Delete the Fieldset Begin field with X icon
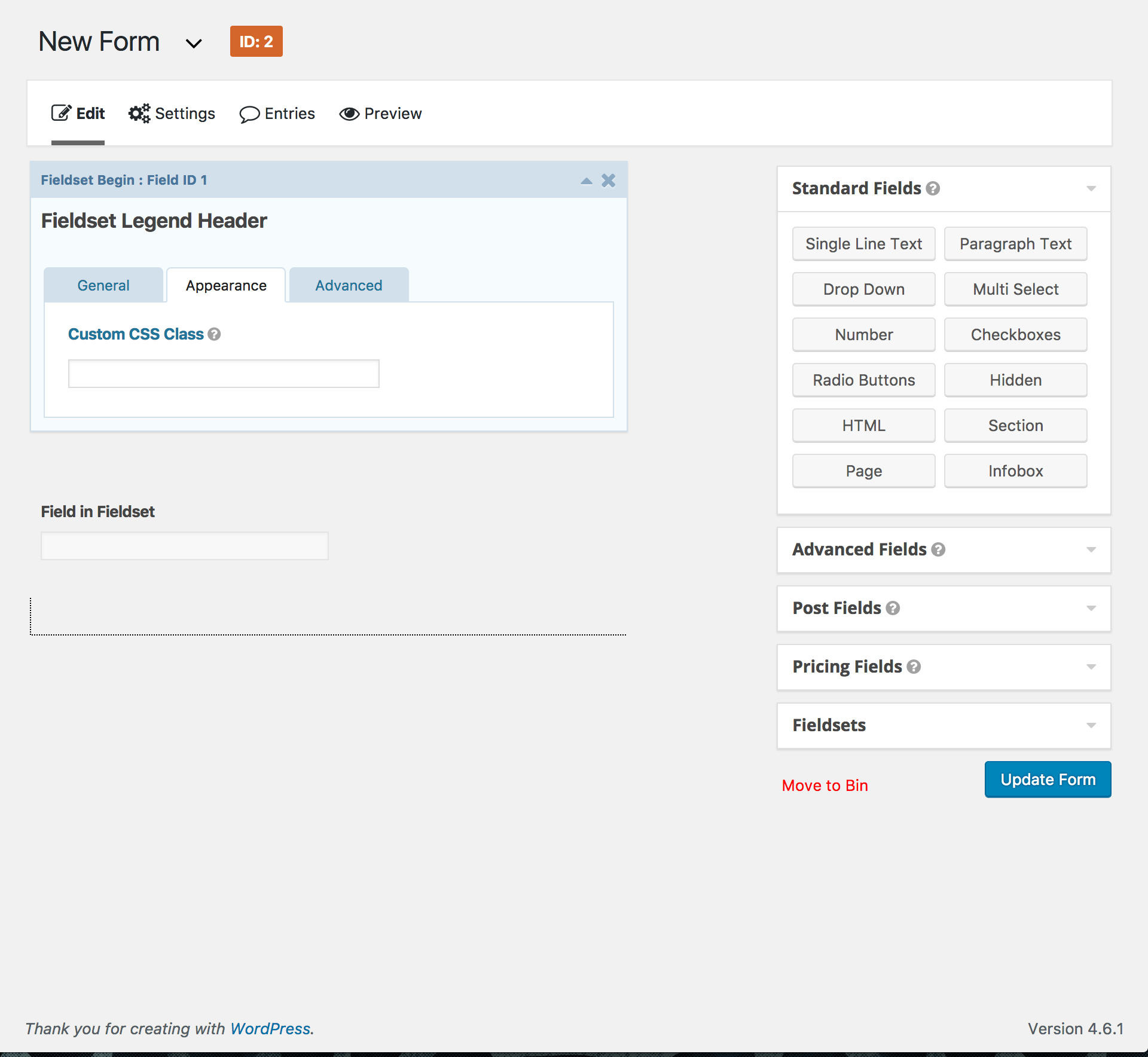Image resolution: width=1148 pixels, height=1057 pixels. pyautogui.click(x=608, y=181)
